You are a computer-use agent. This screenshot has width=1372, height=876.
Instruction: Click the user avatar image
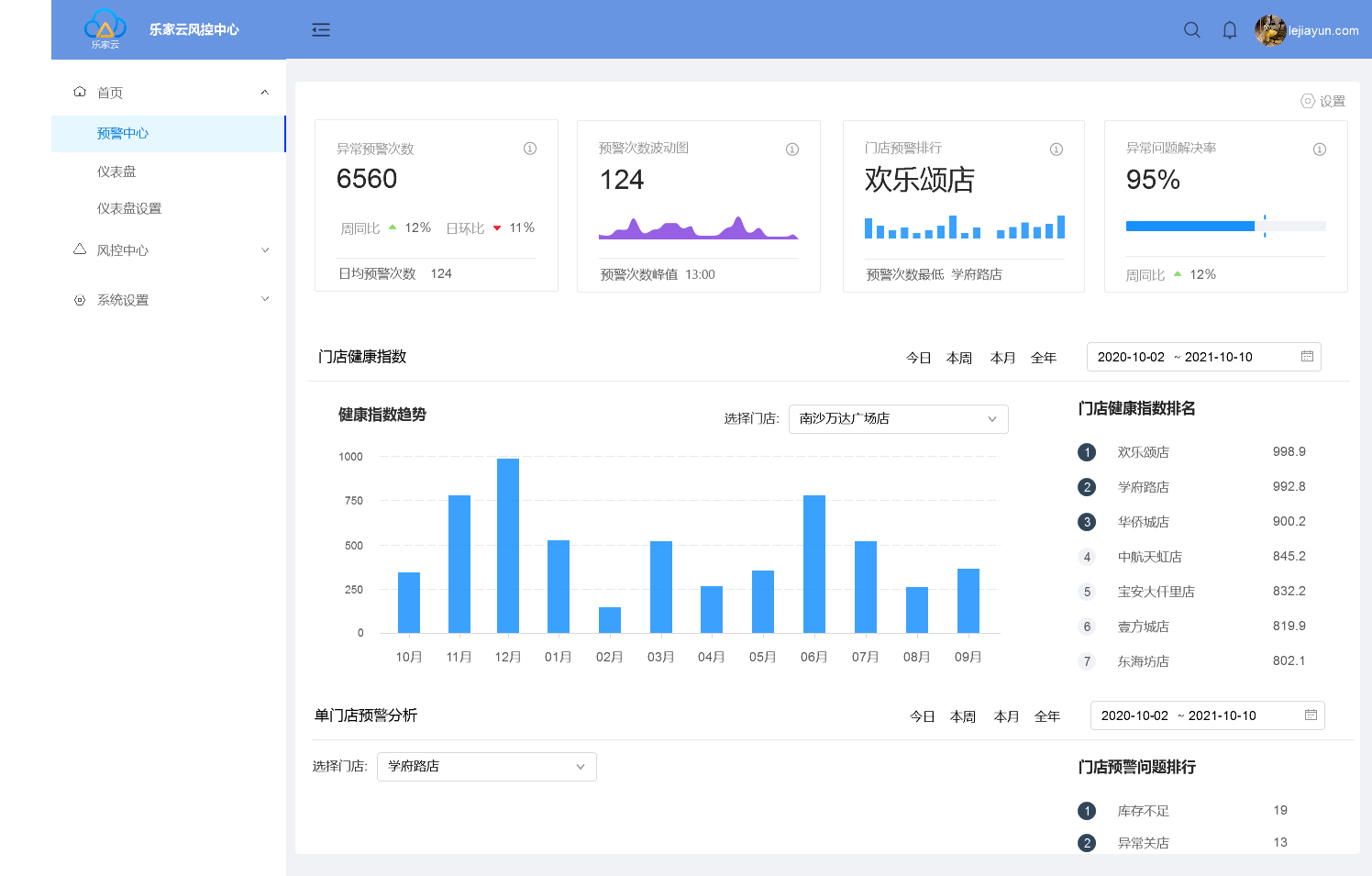point(1270,30)
